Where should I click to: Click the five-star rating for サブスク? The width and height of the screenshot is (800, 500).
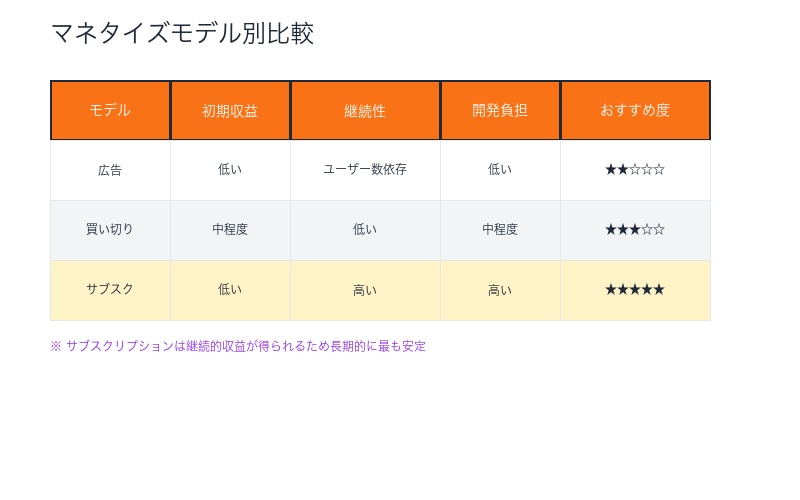click(635, 290)
